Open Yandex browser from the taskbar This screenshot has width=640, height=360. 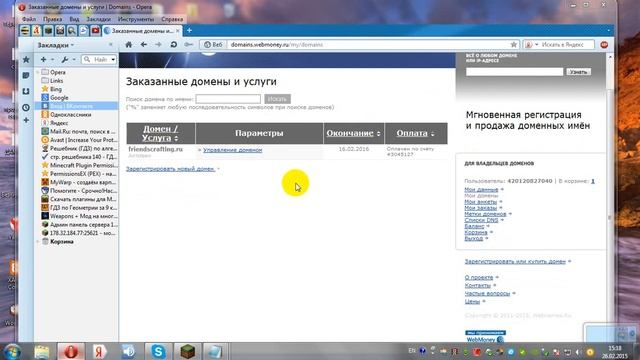point(98,351)
